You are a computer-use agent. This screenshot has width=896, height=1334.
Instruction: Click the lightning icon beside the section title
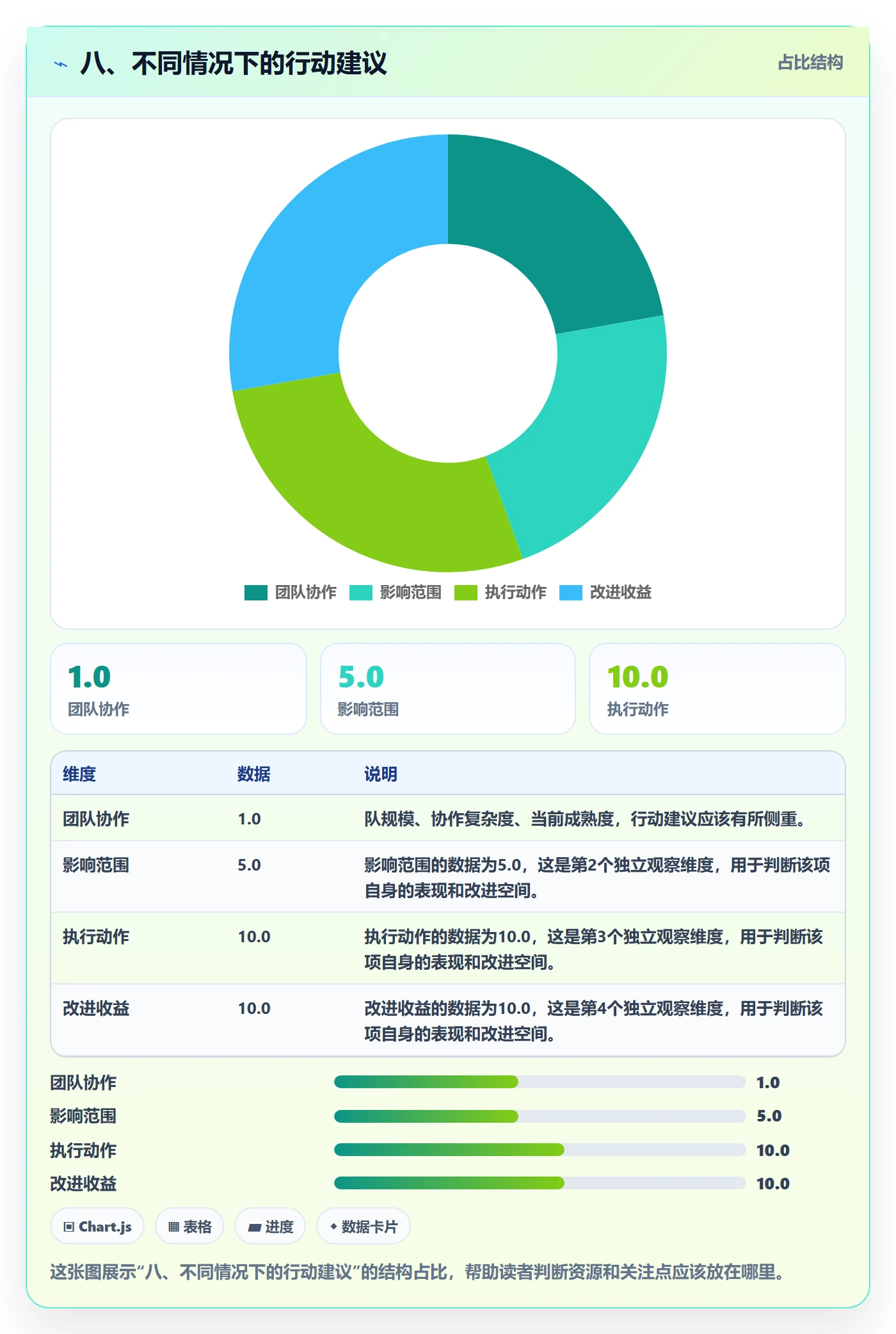pyautogui.click(x=61, y=64)
